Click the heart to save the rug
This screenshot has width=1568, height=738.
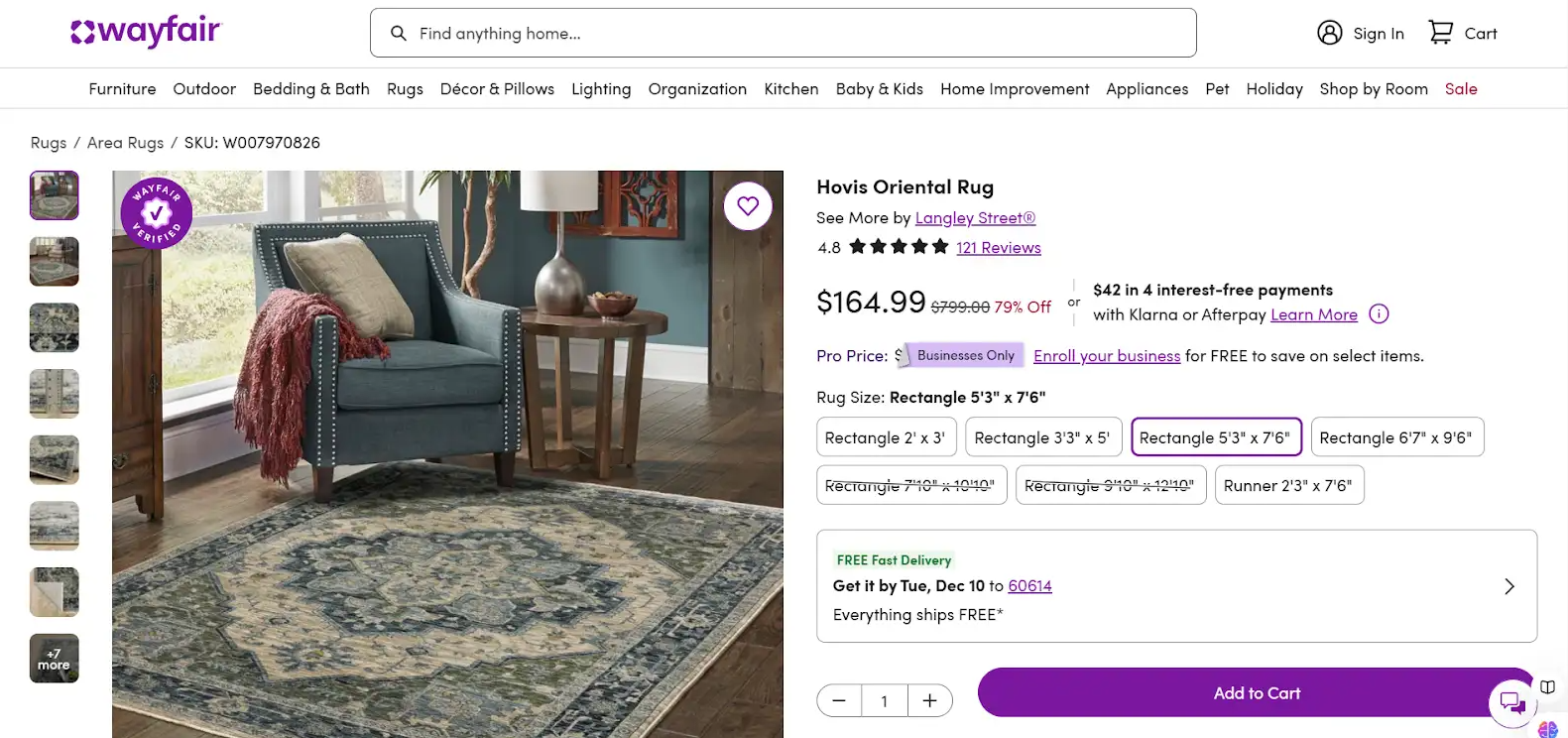pos(748,205)
